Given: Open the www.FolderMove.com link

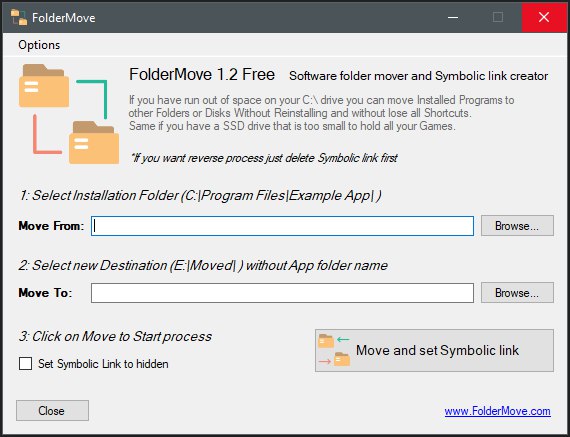Looking at the screenshot, I should [x=497, y=411].
